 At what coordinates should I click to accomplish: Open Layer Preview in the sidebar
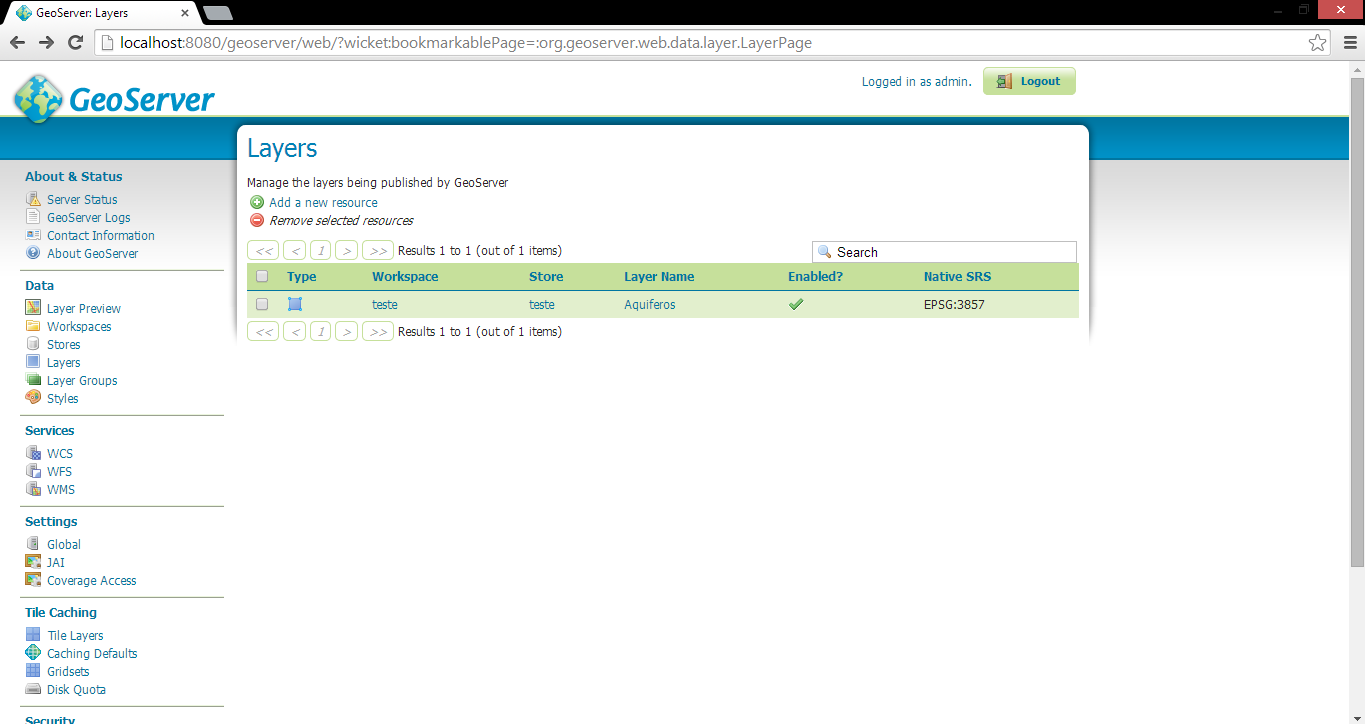(x=84, y=309)
